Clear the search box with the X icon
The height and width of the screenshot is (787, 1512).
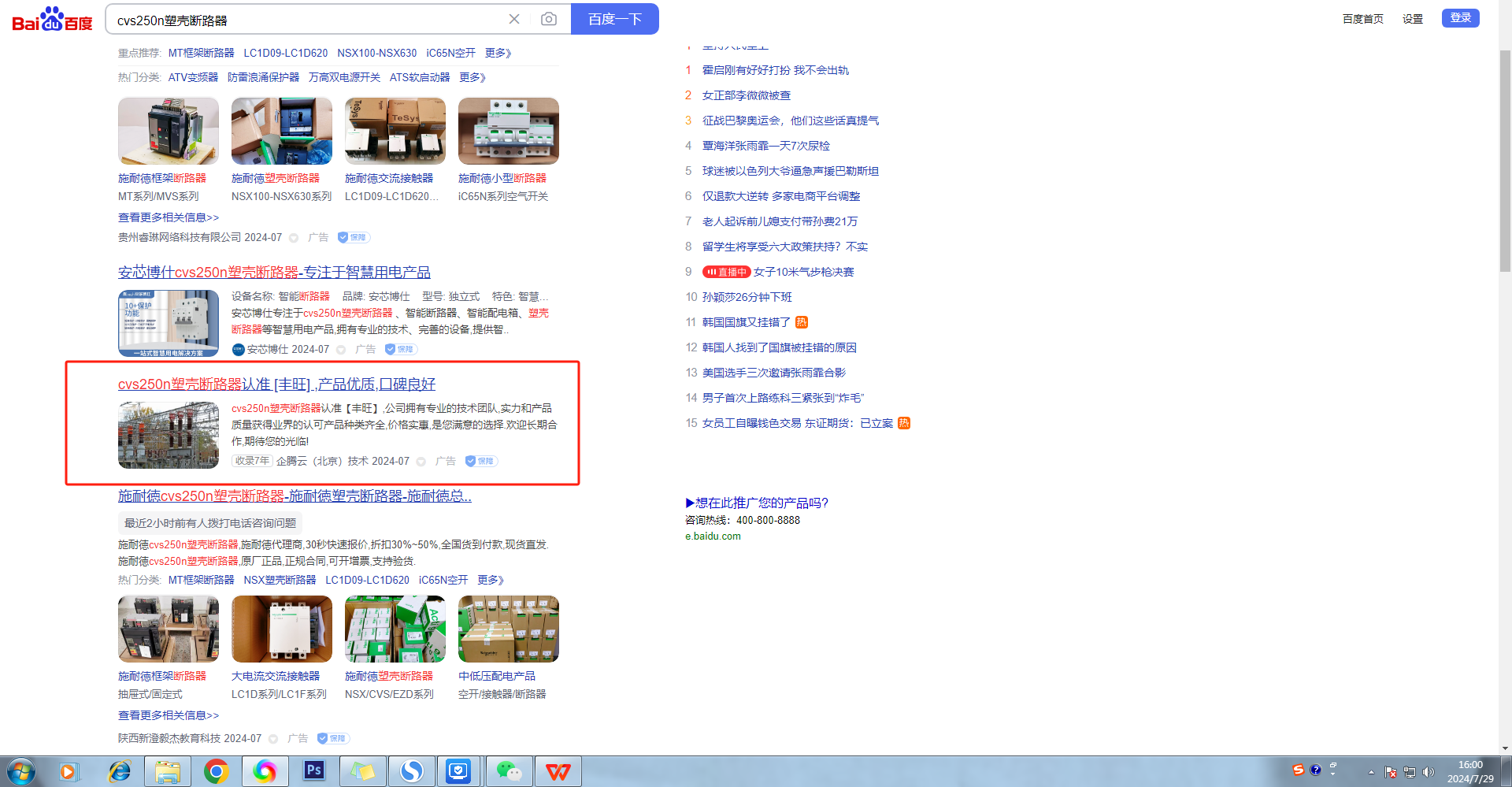click(514, 19)
